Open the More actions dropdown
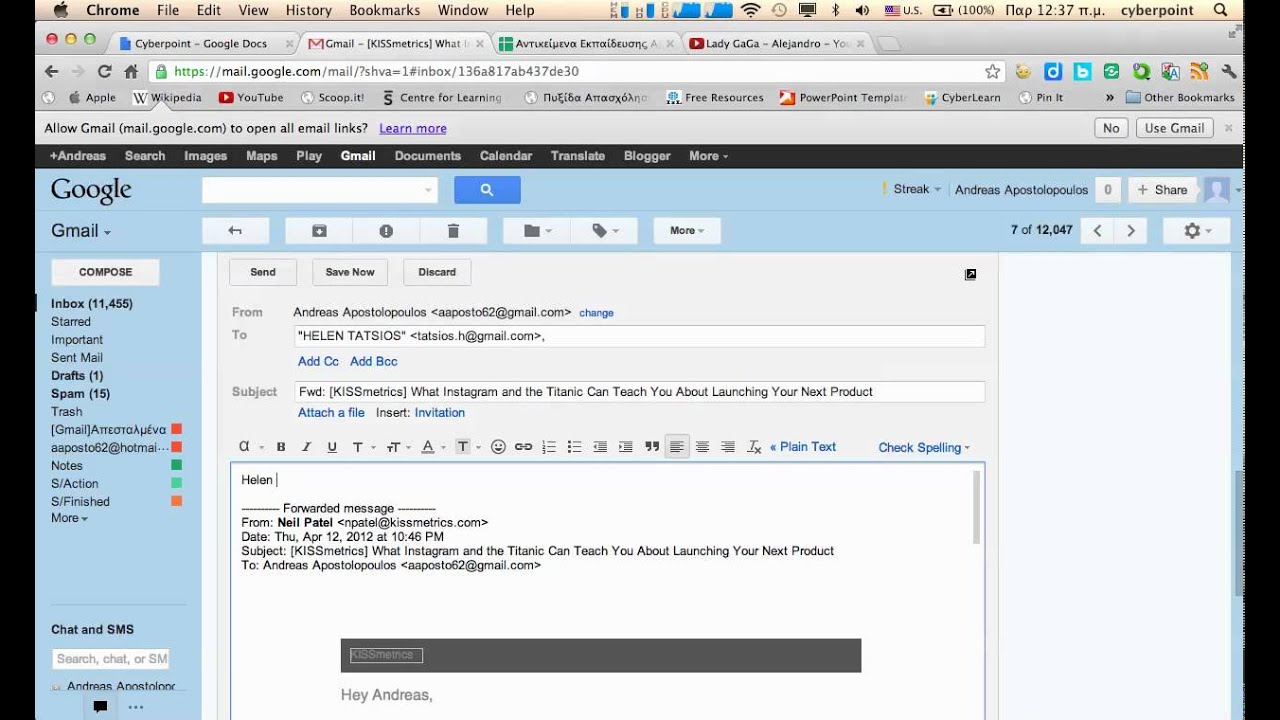Viewport: 1280px width, 720px height. tap(687, 231)
